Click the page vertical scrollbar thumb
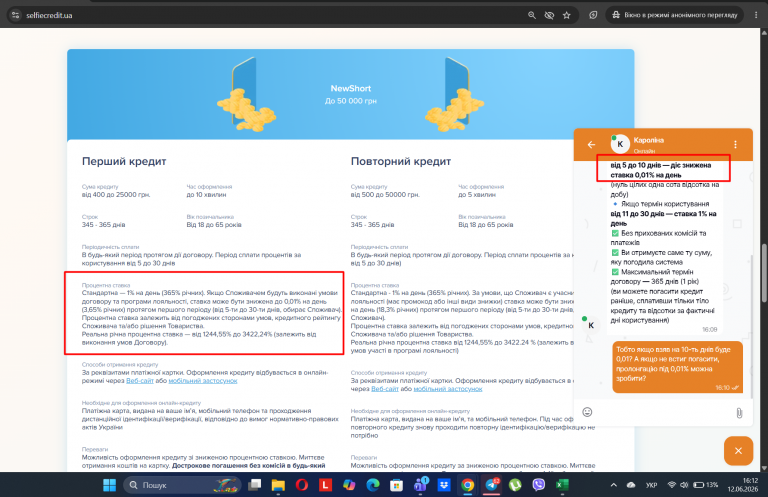768x497 pixels. pyautogui.click(x=764, y=272)
